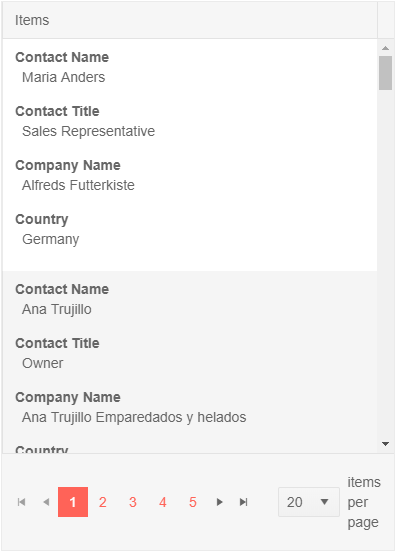Click the dropdown arrow next to 20
Screen dimensions: 396x552
[x=325, y=502]
